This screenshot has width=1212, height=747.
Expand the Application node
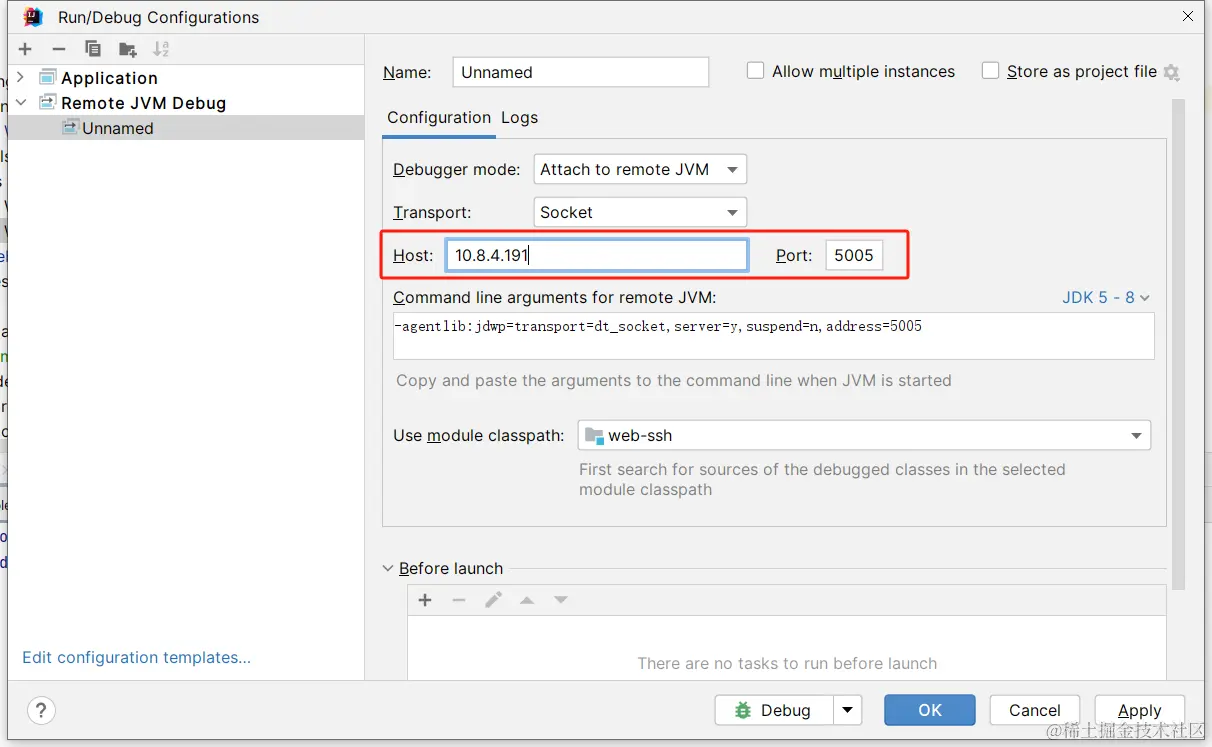[x=21, y=77]
